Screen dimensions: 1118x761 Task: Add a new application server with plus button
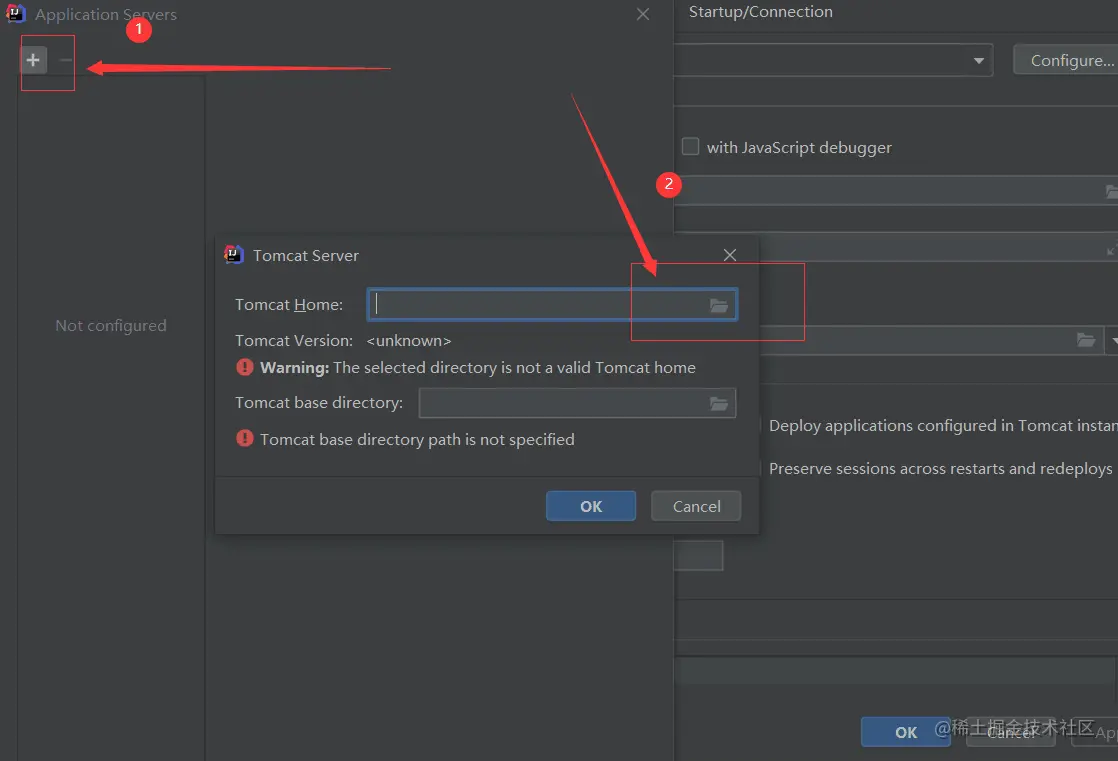[x=33, y=60]
